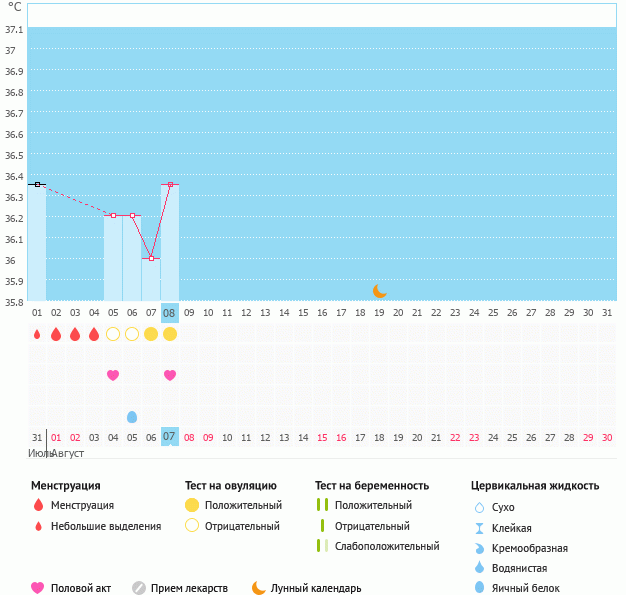Click the blue egg-white drop under day 06

[132, 416]
